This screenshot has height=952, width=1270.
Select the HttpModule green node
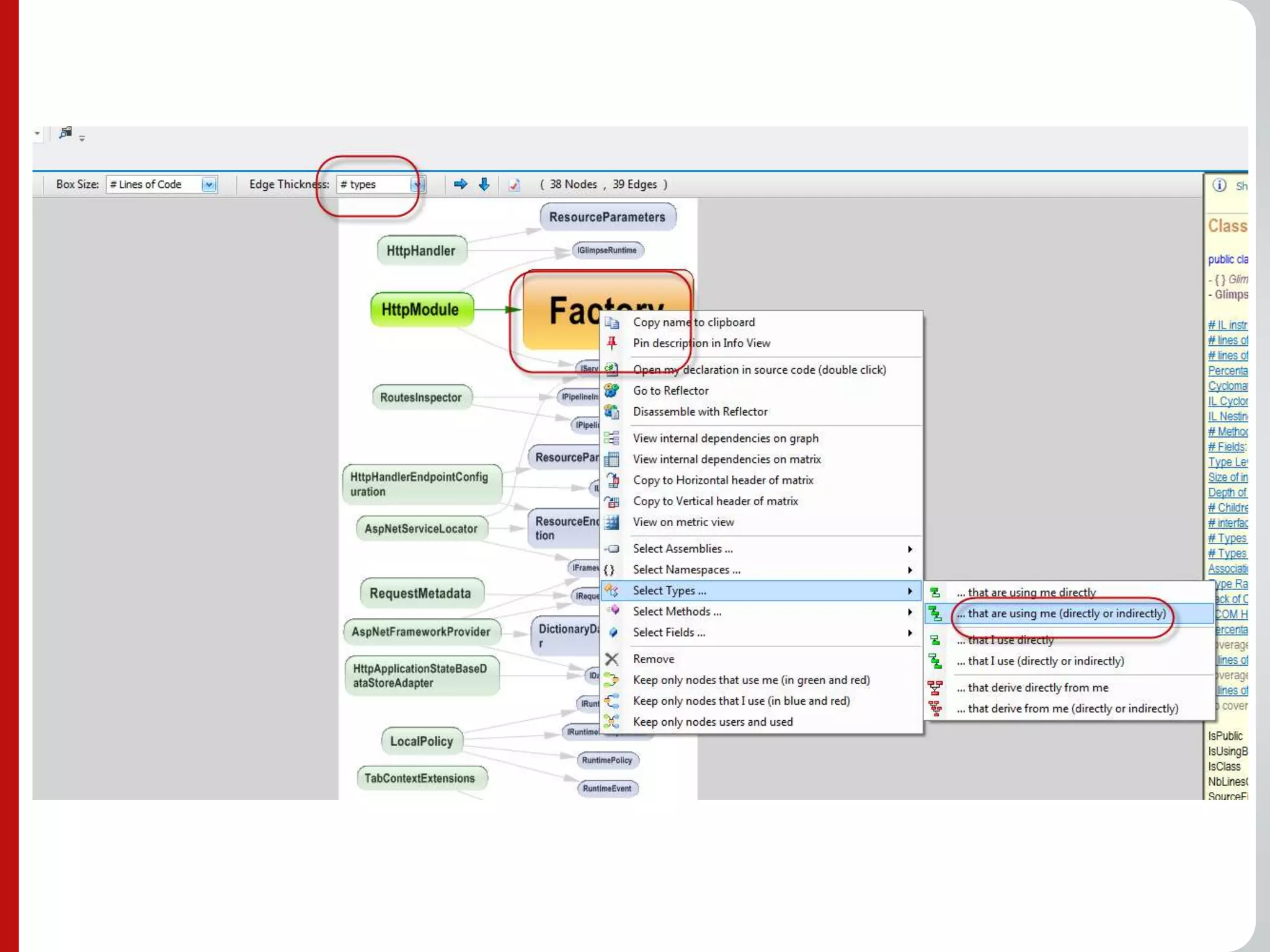tap(420, 309)
